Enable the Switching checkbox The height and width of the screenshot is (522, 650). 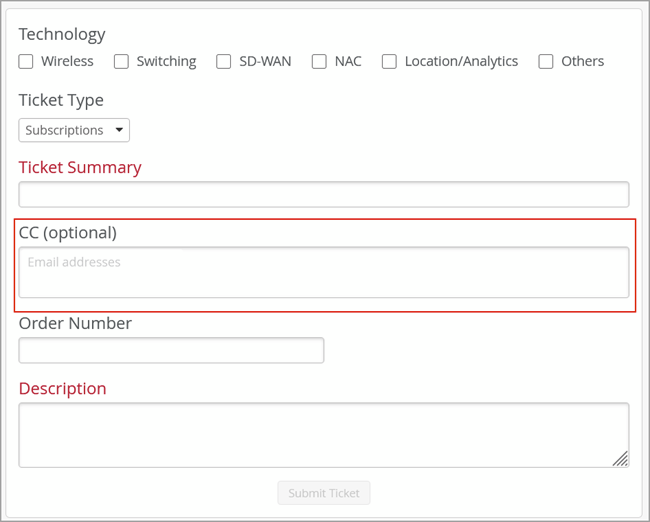click(x=121, y=62)
